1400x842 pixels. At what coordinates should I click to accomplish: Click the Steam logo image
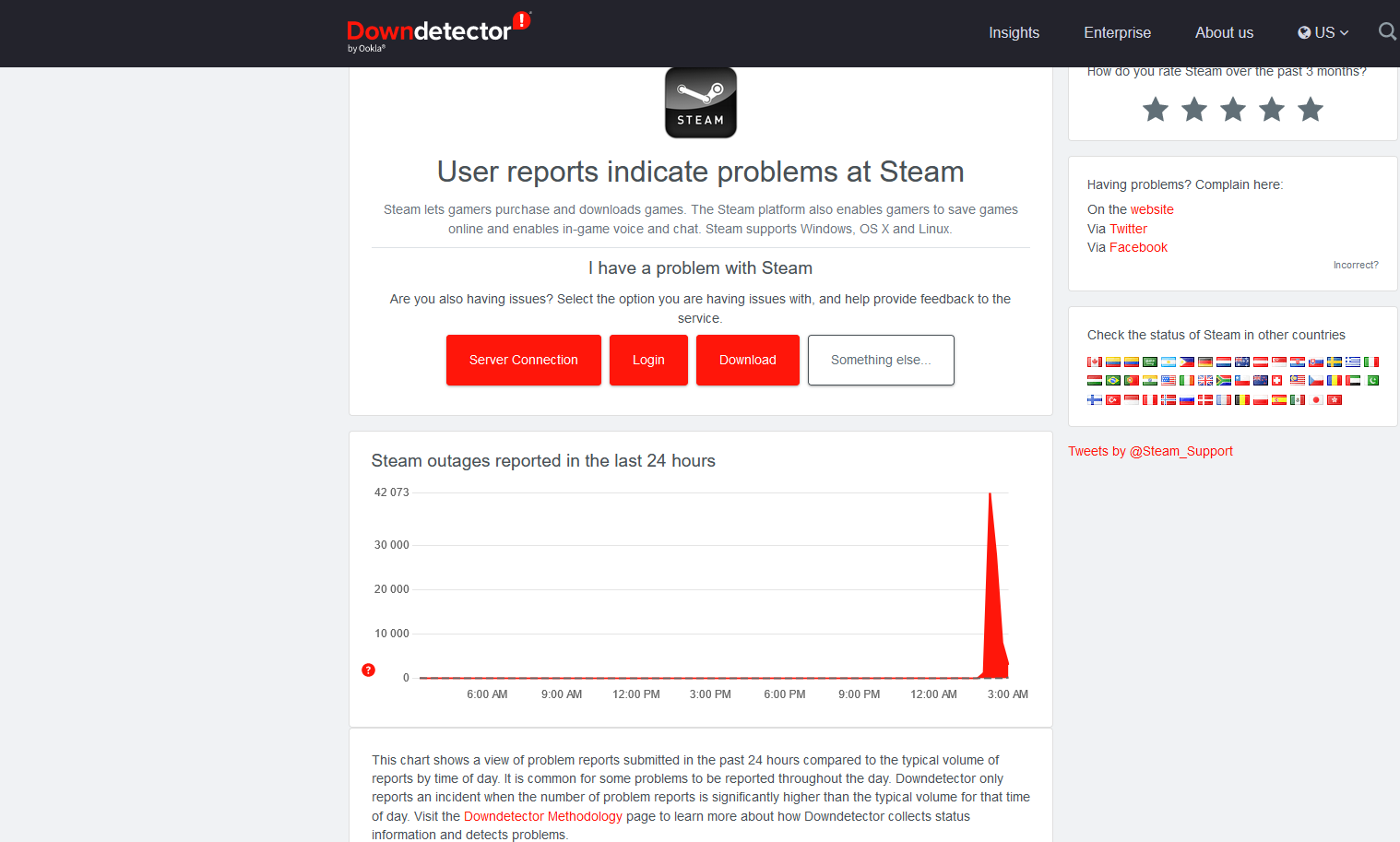(x=701, y=102)
